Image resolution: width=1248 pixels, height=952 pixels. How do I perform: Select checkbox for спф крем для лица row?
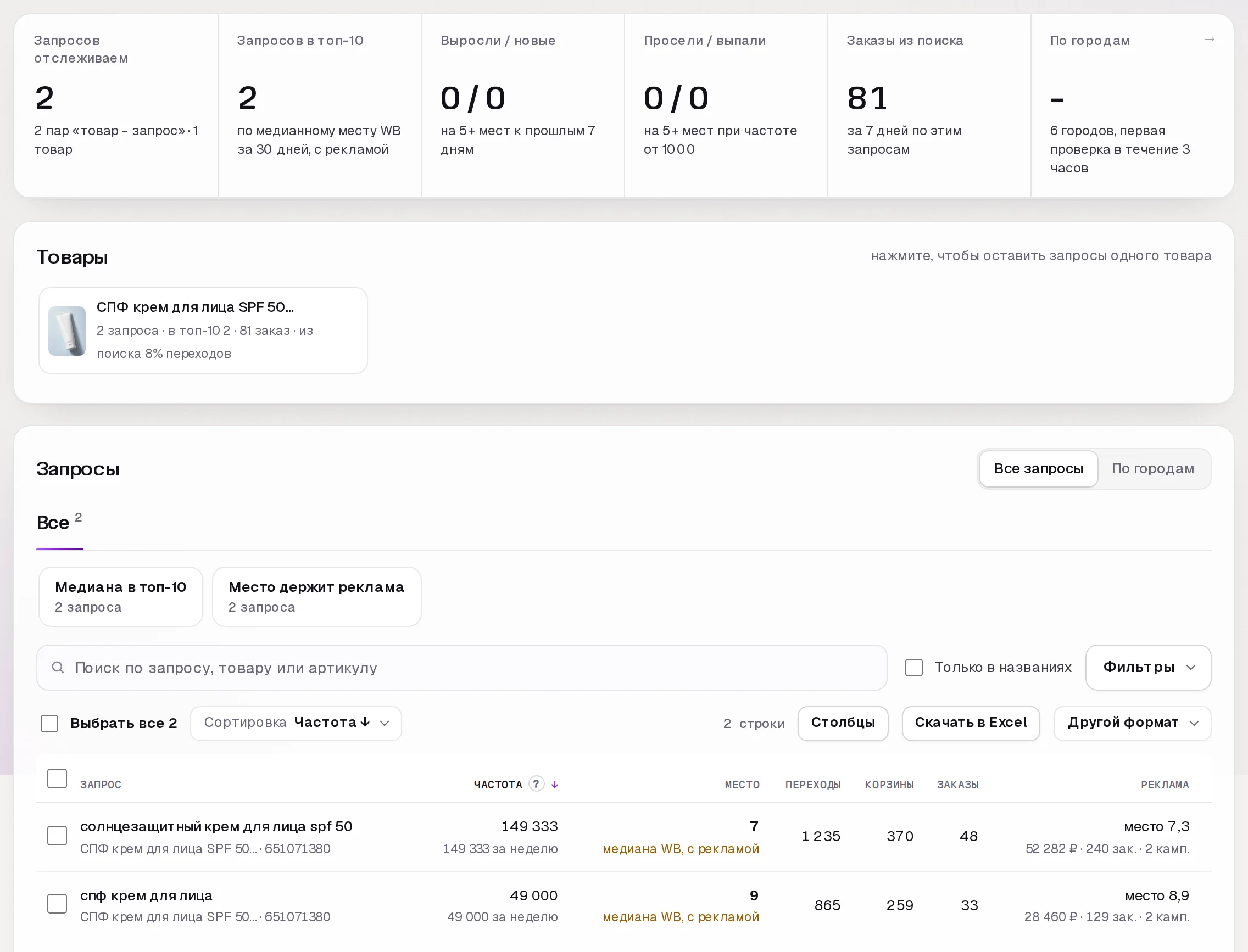click(x=57, y=904)
